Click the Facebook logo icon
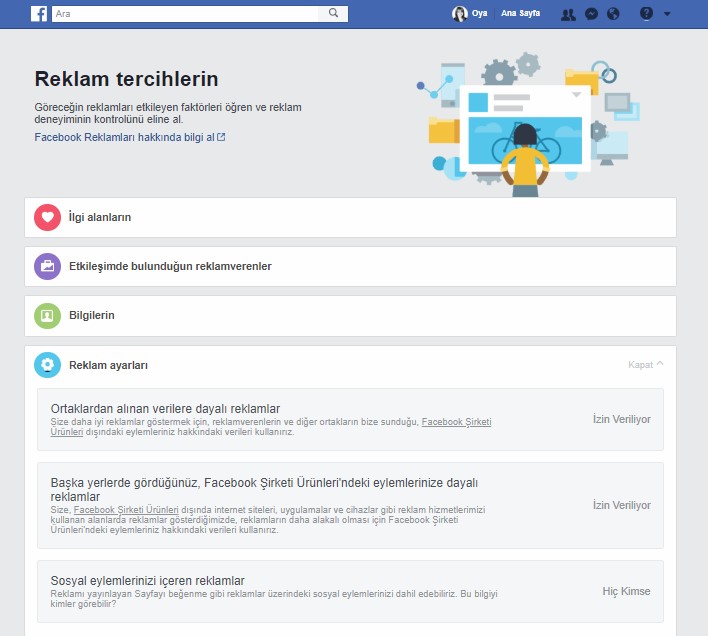 (x=39, y=14)
